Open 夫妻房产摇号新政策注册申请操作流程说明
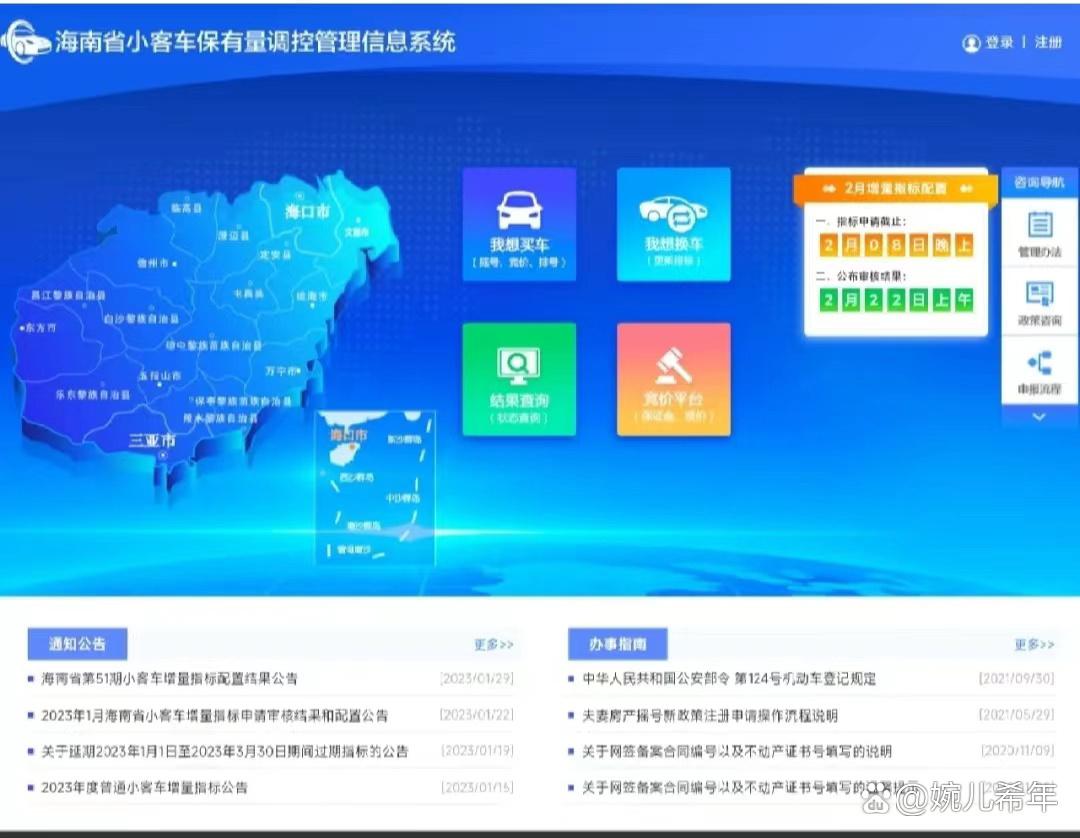Screen dimensions: 1080x838 [x=710, y=715]
